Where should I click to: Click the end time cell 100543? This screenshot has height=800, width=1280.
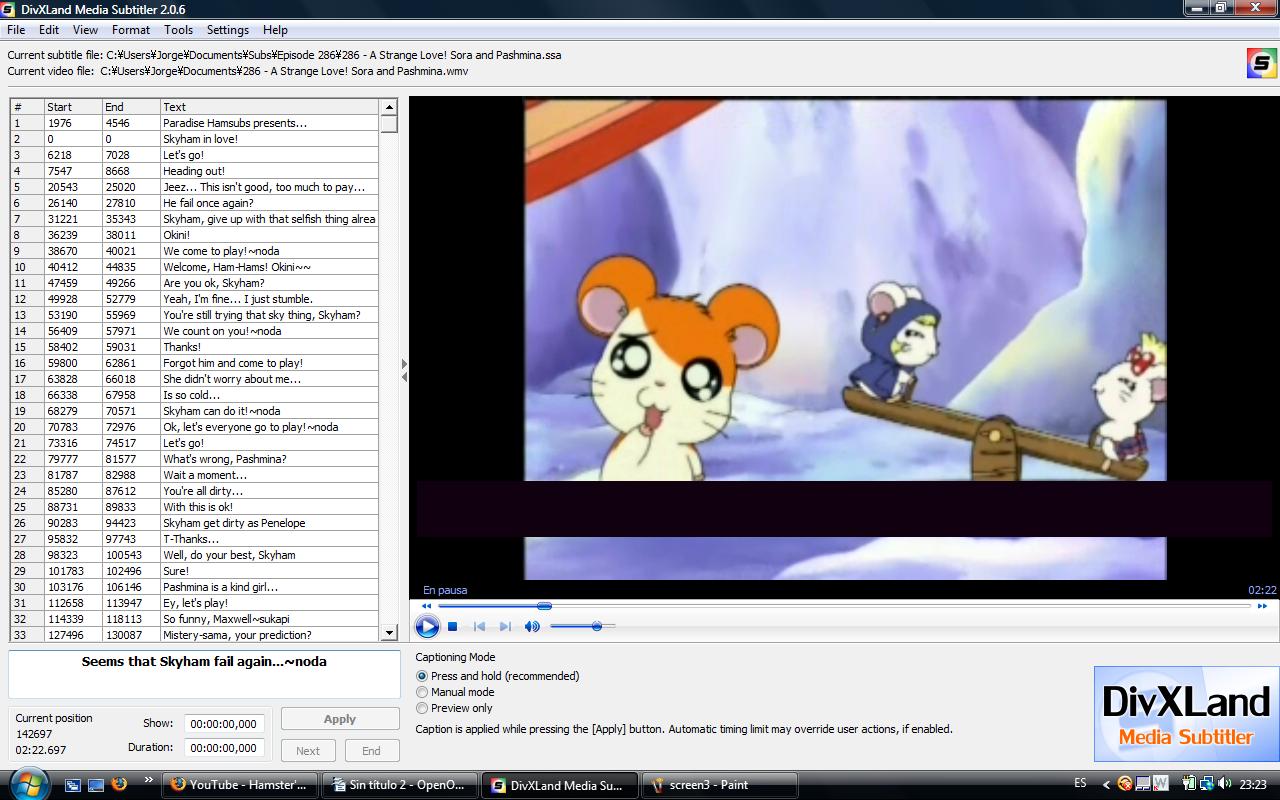[131, 555]
